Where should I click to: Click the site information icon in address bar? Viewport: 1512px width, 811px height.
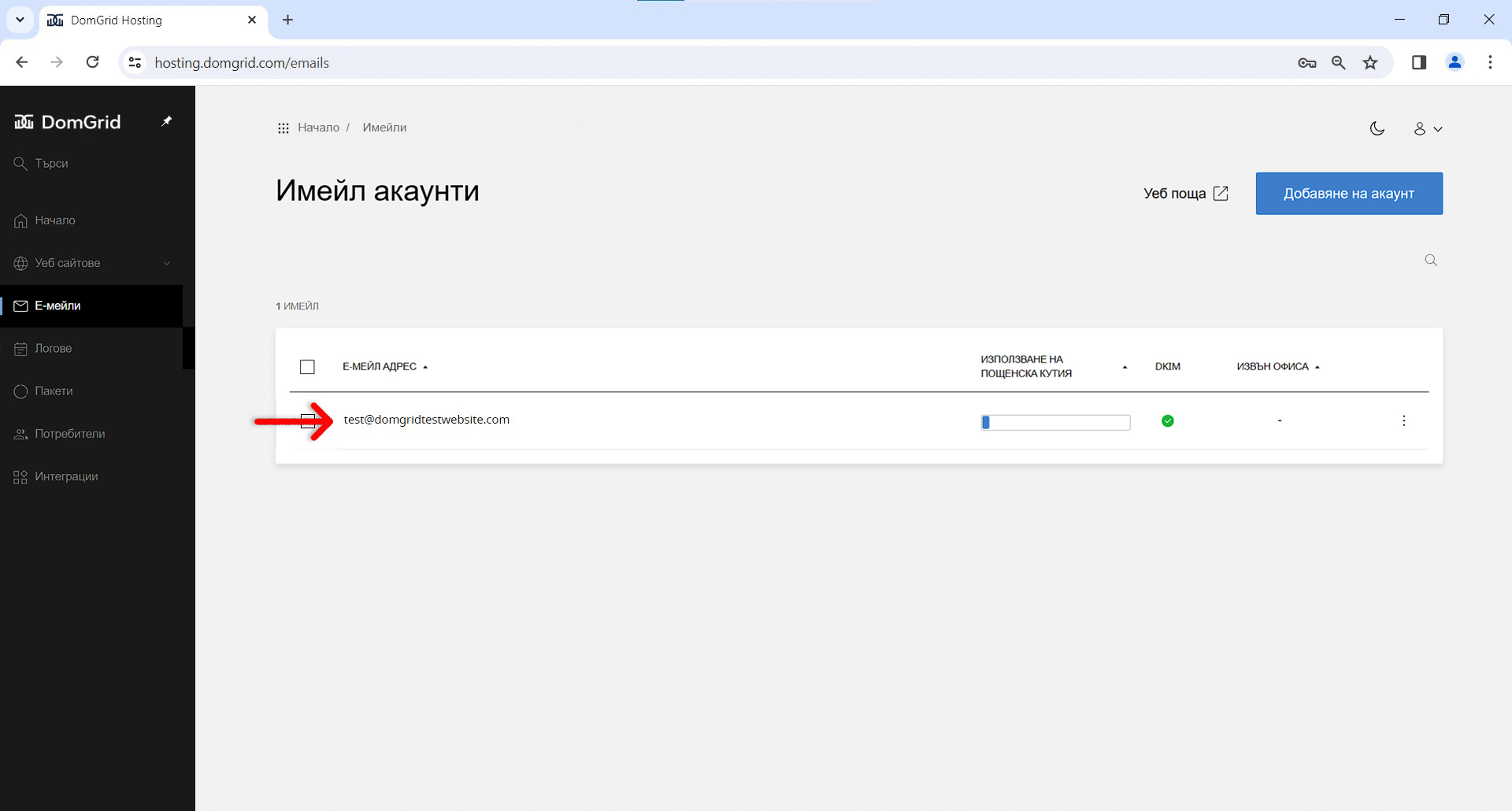coord(135,62)
